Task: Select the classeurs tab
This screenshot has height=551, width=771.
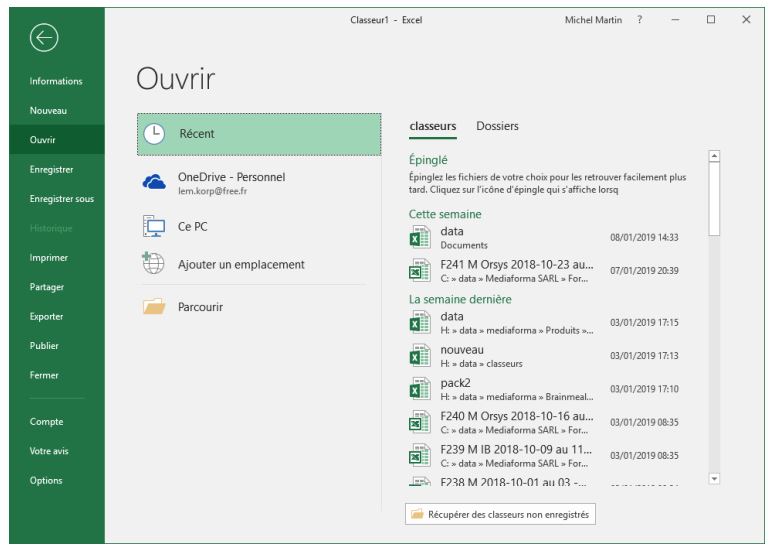Action: coord(433,126)
